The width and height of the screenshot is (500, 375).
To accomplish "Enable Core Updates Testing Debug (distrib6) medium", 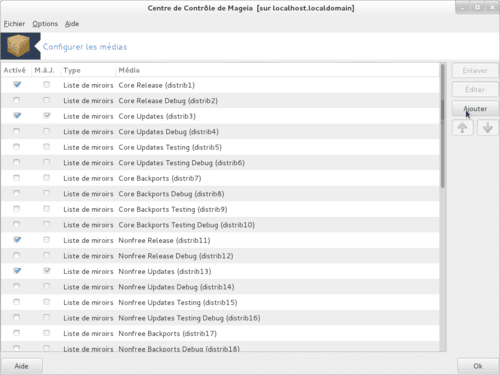I will click(16, 162).
